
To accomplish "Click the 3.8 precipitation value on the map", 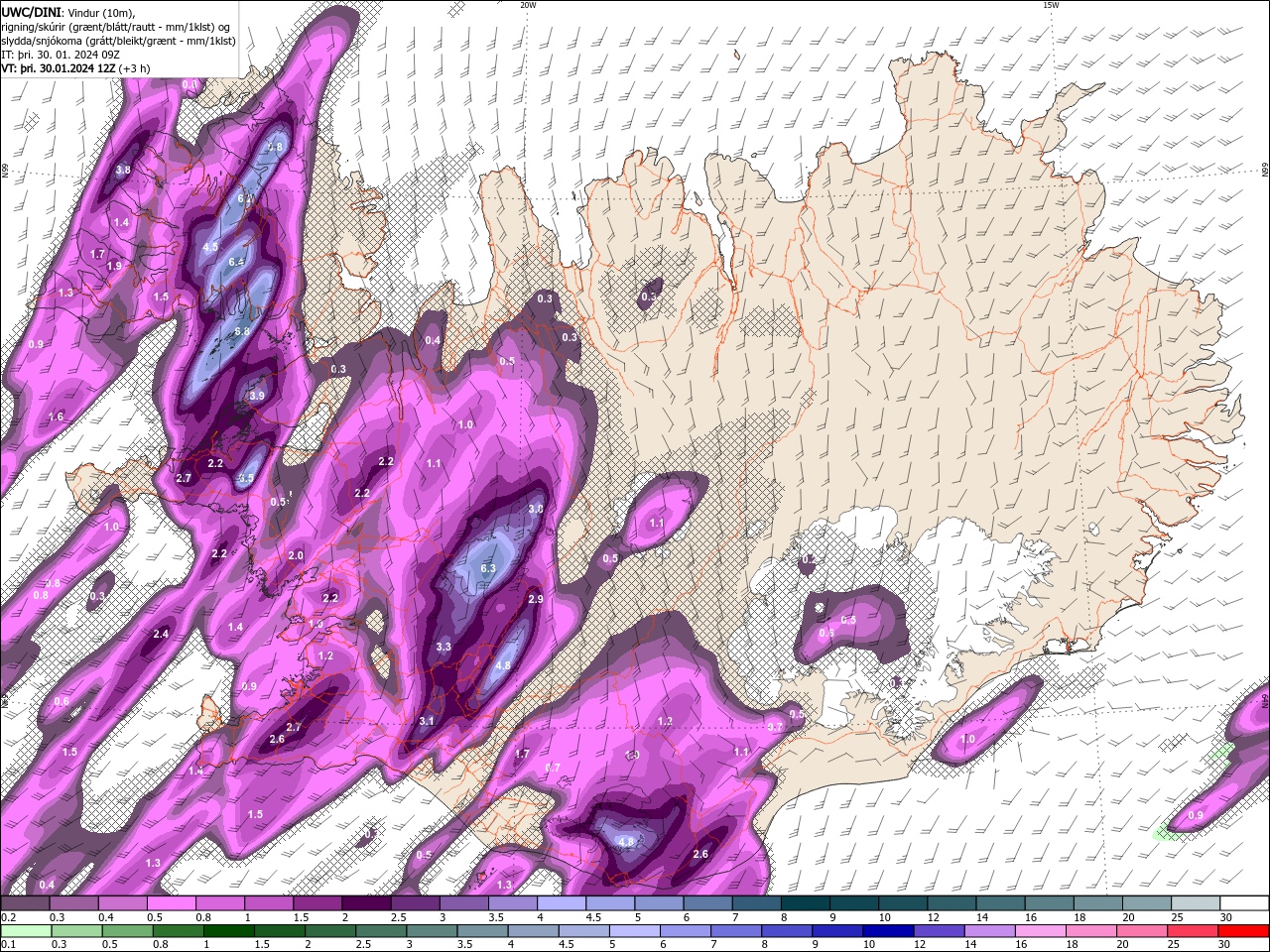I will (123, 171).
